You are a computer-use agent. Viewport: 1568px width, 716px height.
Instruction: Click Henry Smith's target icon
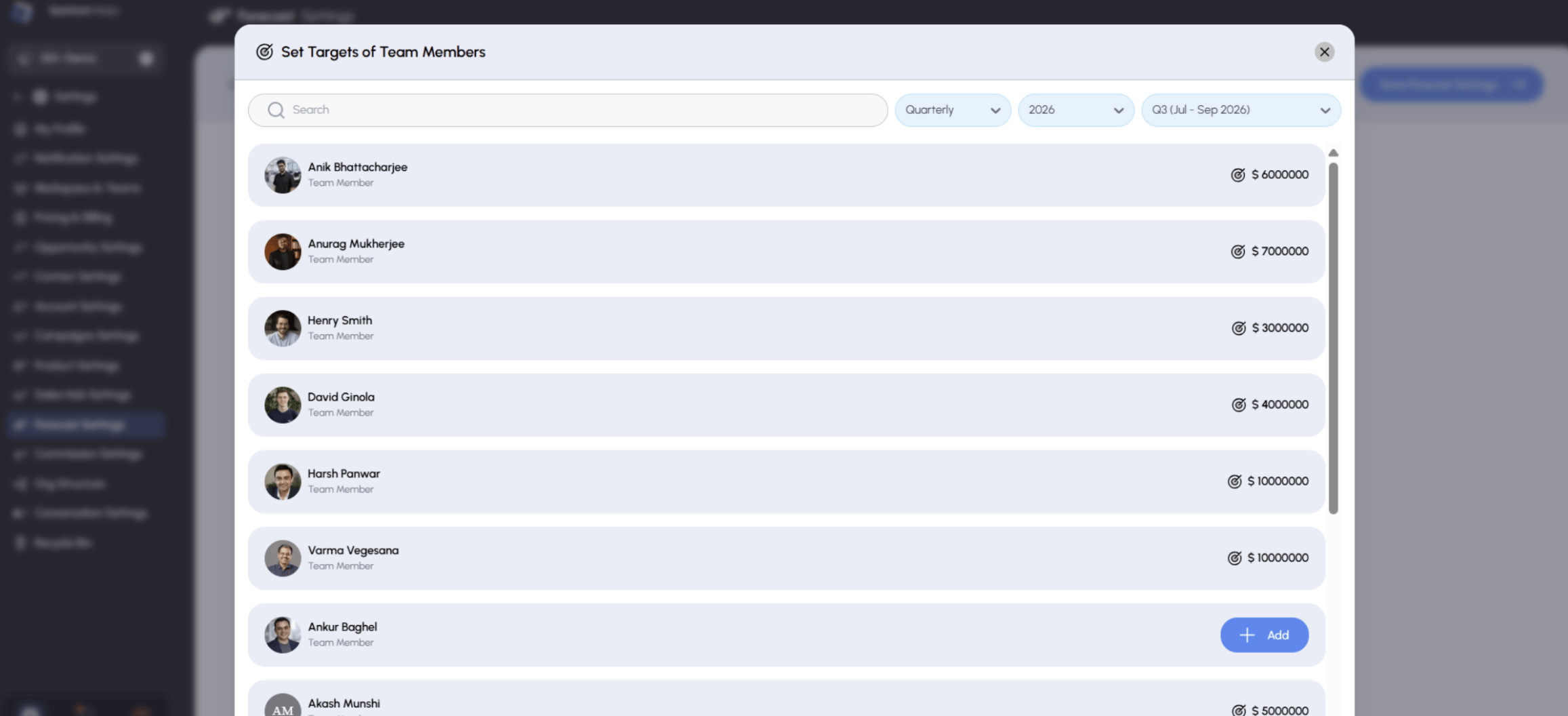coord(1238,328)
